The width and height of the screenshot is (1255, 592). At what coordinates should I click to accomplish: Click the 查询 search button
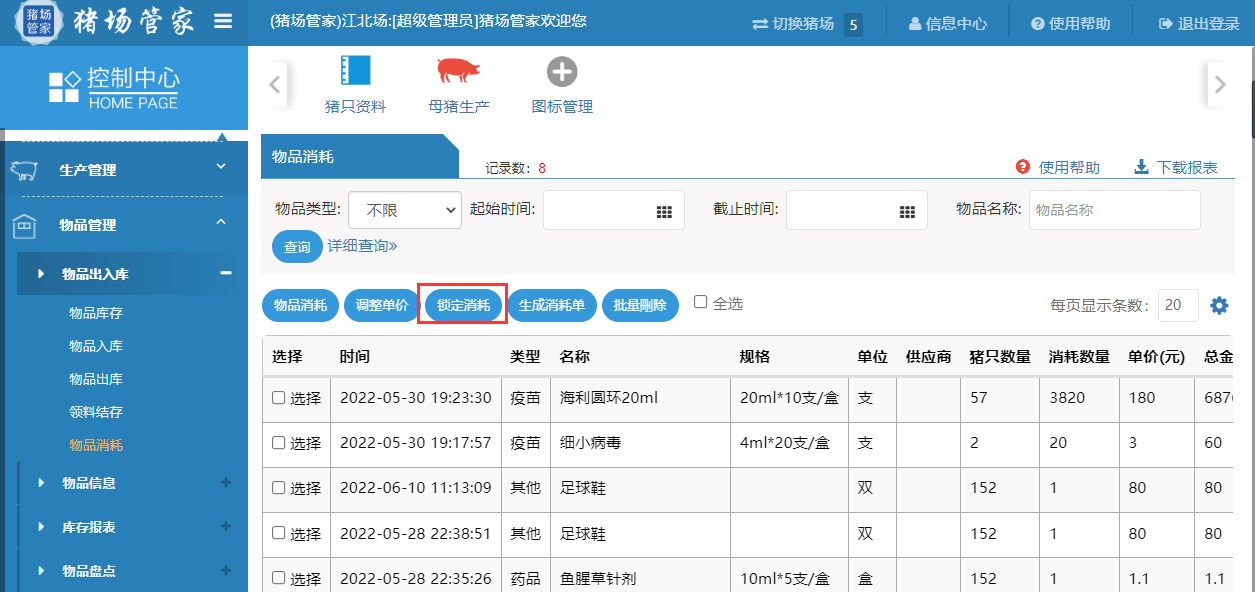(297, 247)
